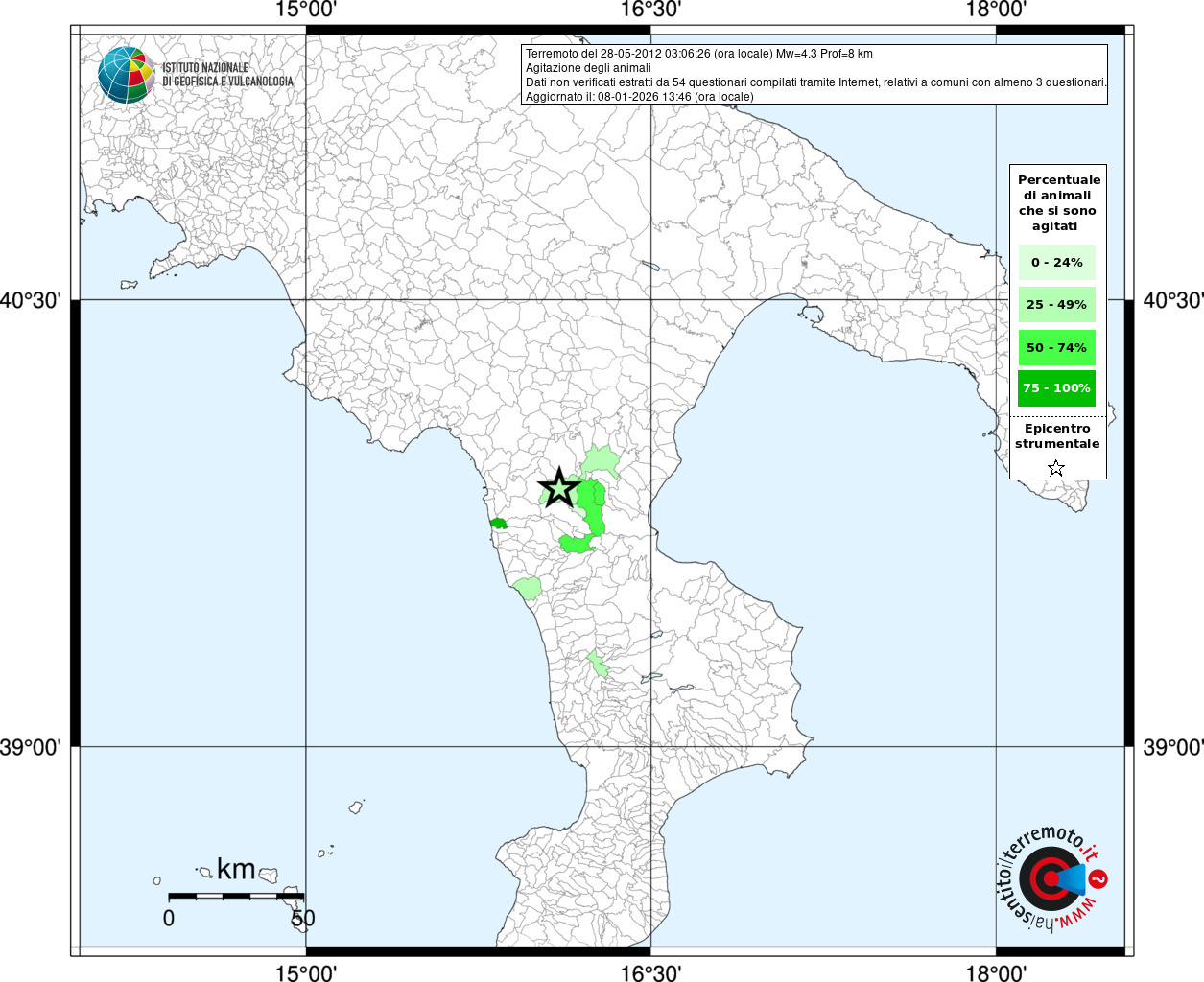Viewport: 1204px width, 982px height.
Task: Click the INGV globe logo
Action: click(127, 75)
